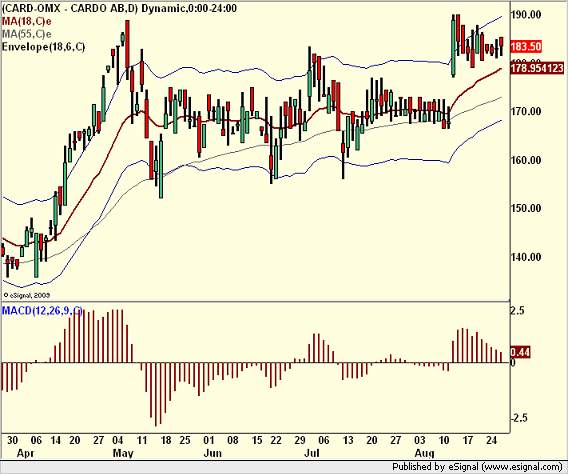Image resolution: width=568 pixels, height=474 pixels.
Task: Click the date label 30 on time axis
Action: pos(12,440)
